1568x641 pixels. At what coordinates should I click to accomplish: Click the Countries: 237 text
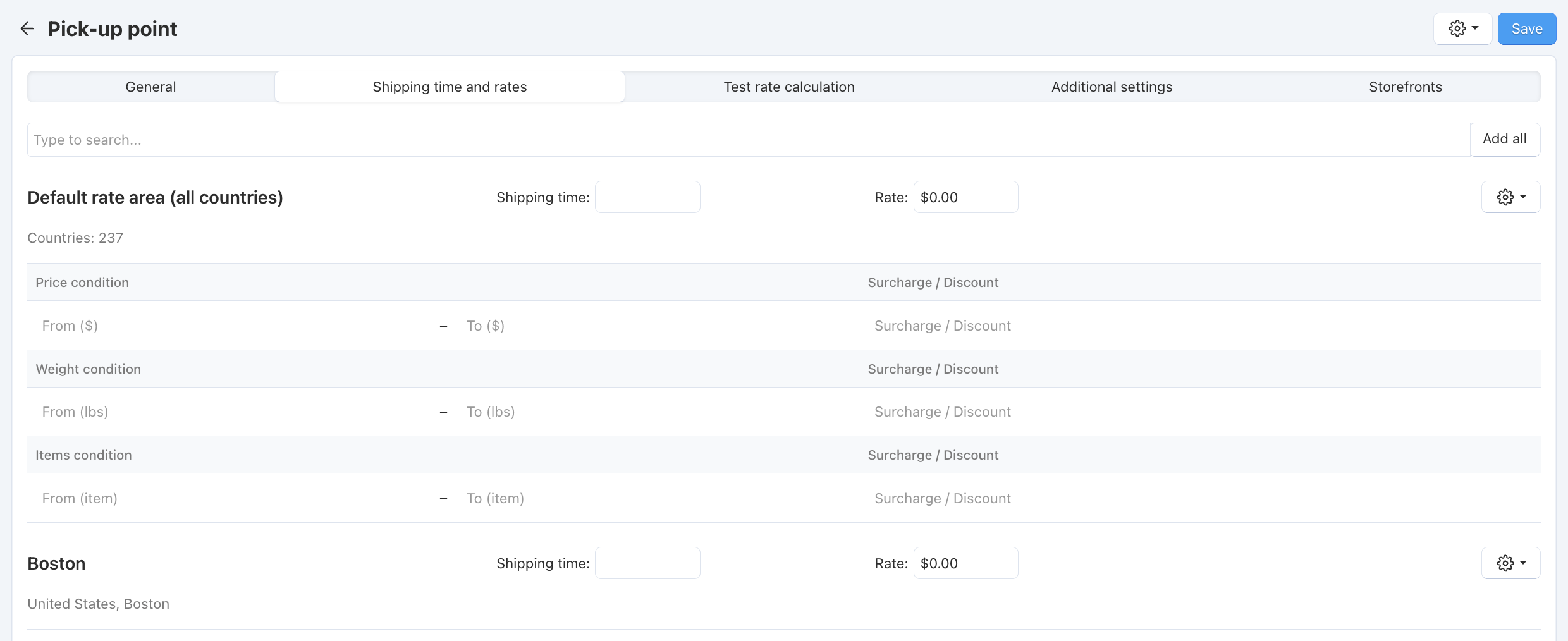click(x=75, y=238)
